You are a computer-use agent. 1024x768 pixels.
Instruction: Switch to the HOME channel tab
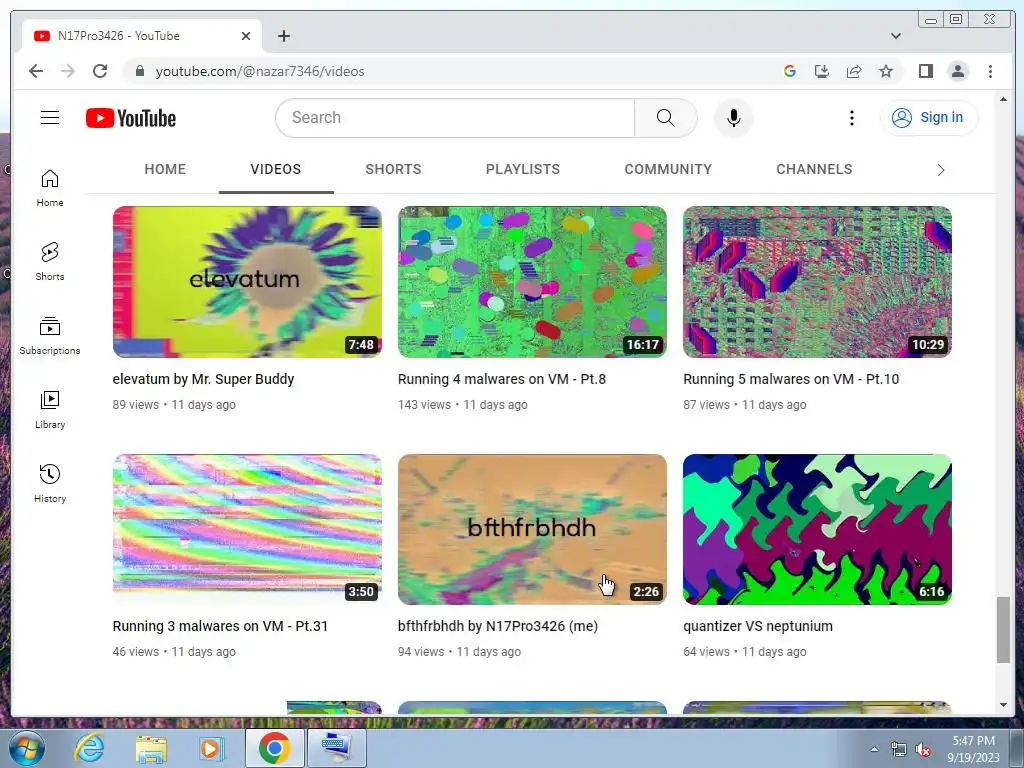pos(165,169)
